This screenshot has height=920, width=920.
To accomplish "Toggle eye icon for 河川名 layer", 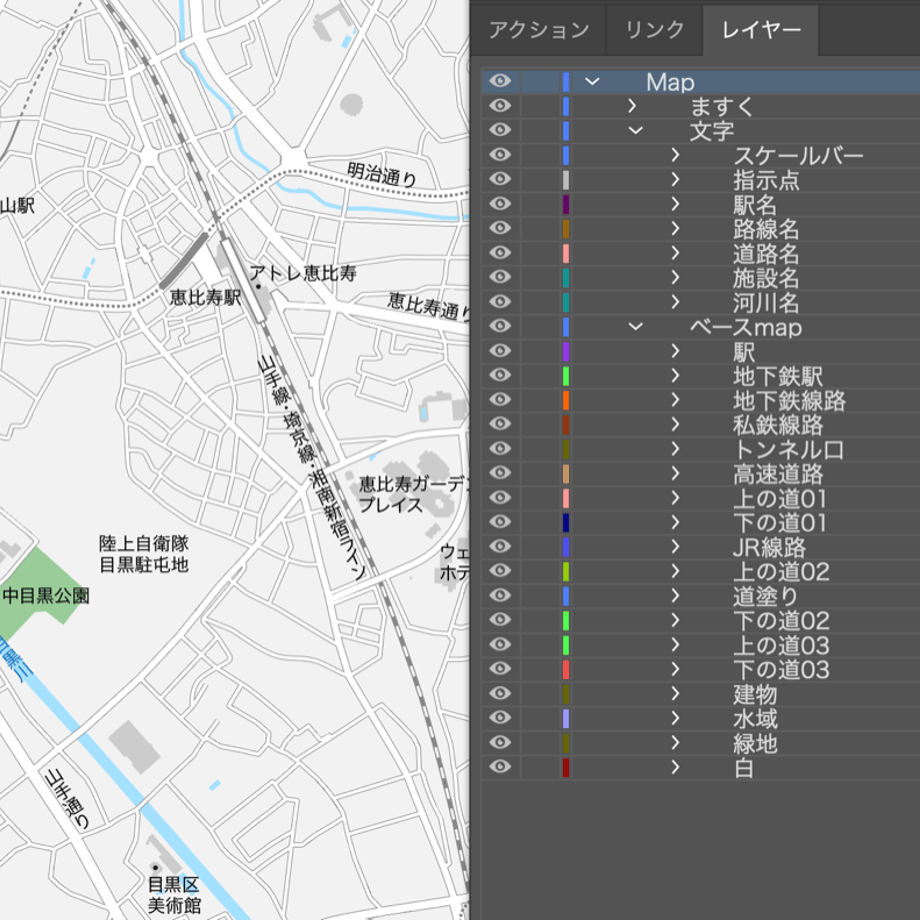I will (x=500, y=302).
